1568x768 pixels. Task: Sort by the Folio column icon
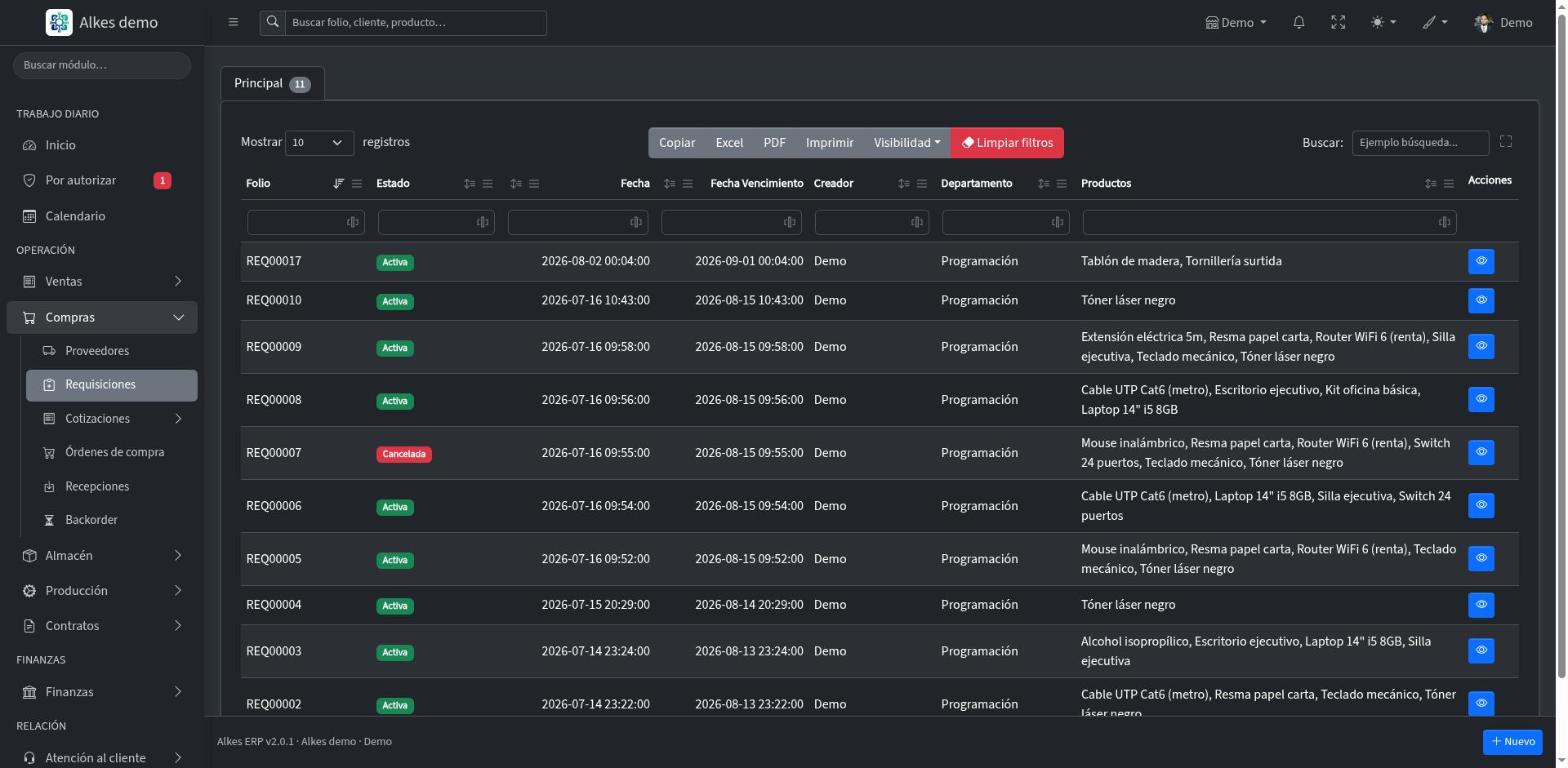(x=338, y=184)
